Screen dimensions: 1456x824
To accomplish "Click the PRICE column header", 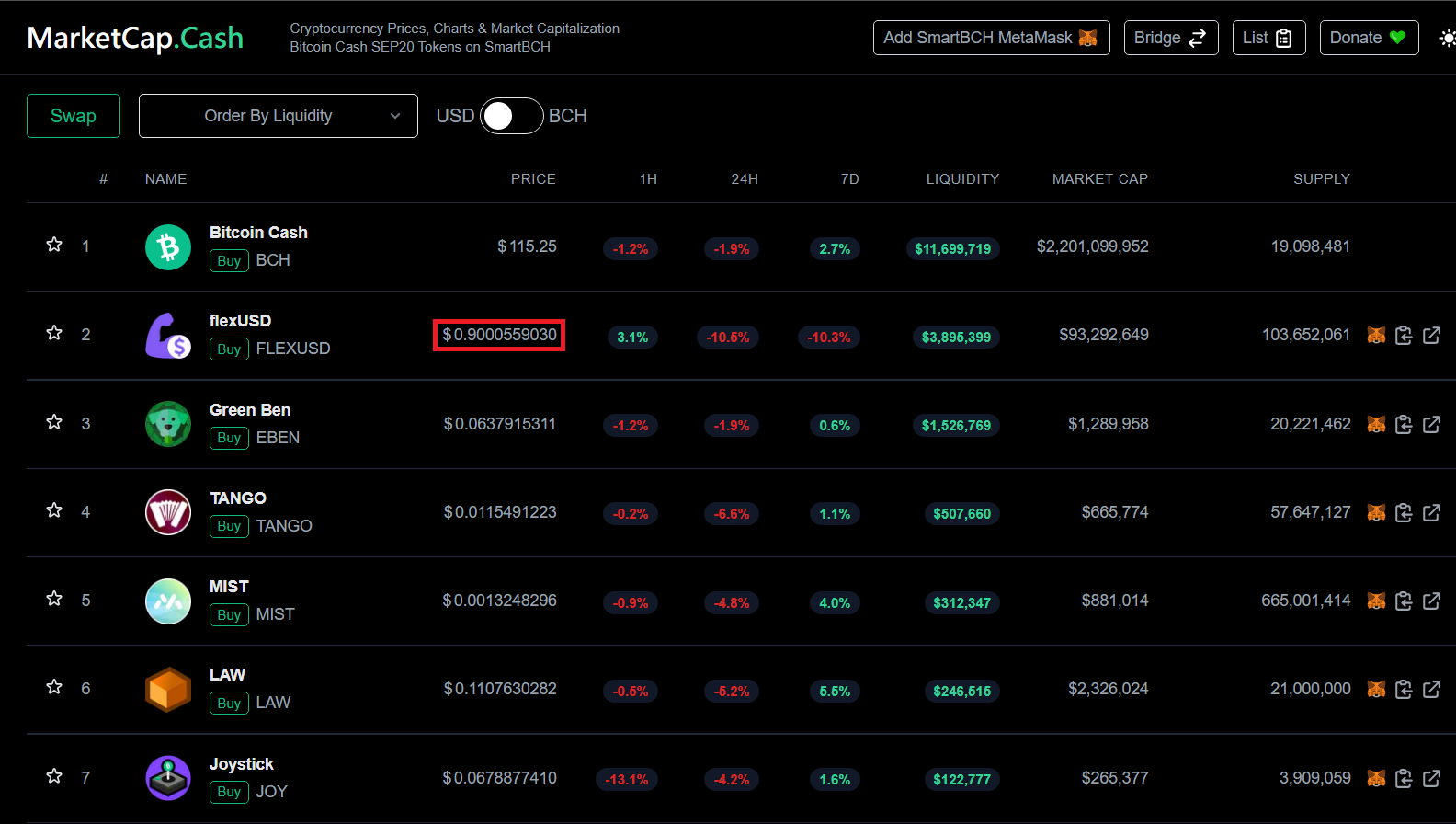I will pos(533,179).
